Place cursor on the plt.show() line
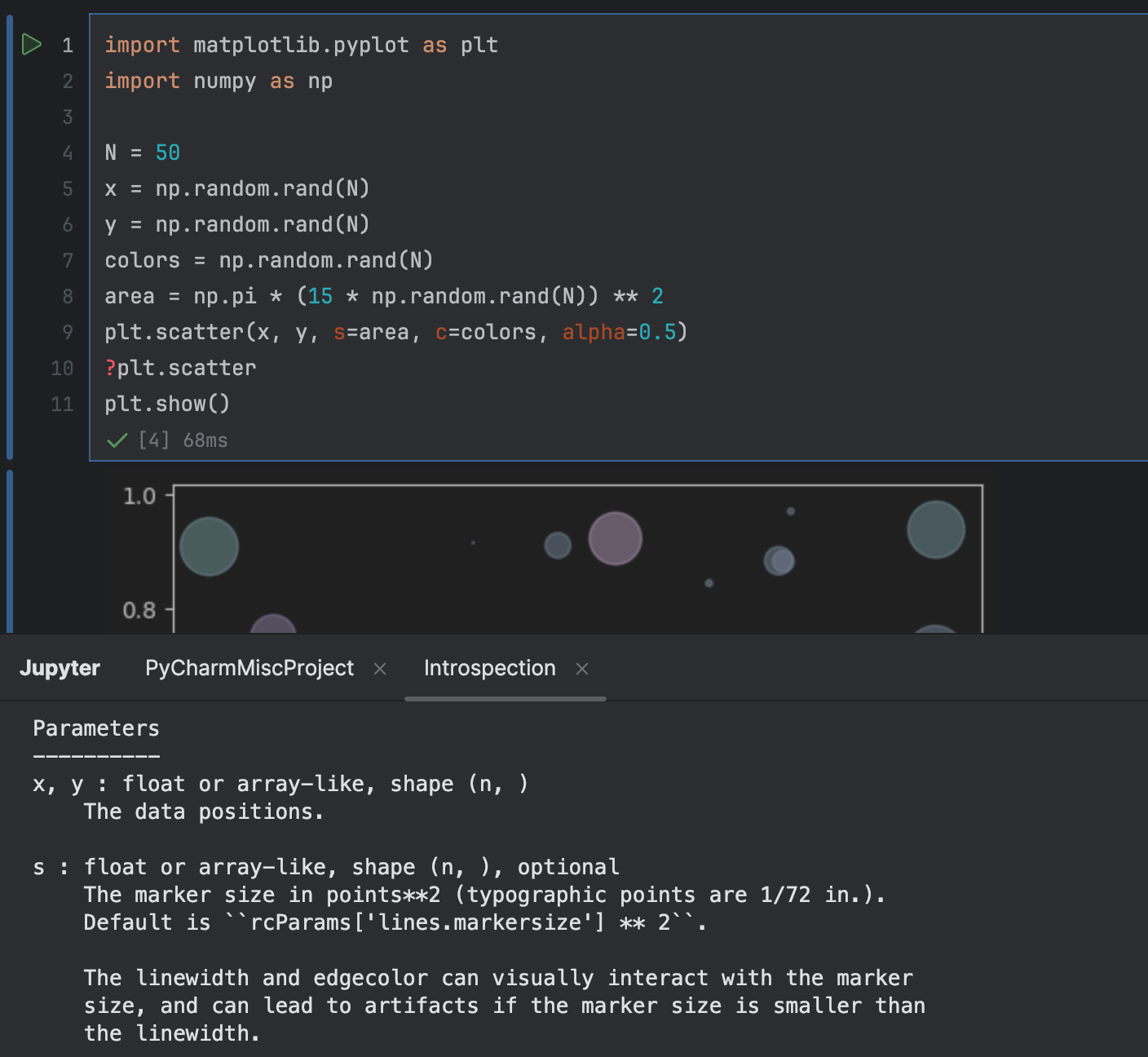 (166, 403)
